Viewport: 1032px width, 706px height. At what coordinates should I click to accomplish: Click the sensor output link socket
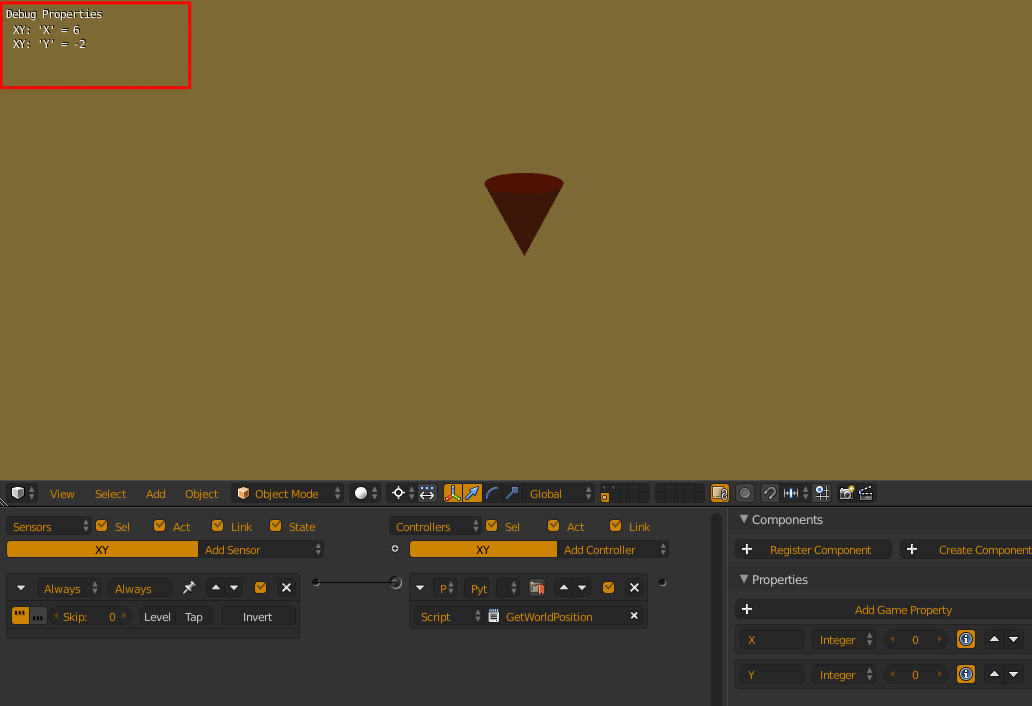316,582
